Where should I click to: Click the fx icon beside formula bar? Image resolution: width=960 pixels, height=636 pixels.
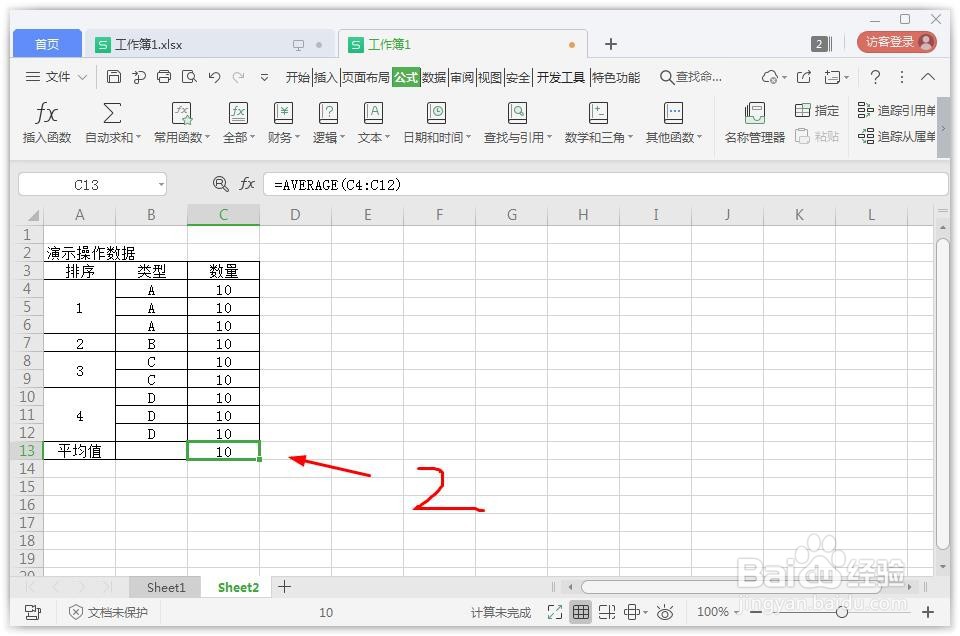(x=247, y=184)
